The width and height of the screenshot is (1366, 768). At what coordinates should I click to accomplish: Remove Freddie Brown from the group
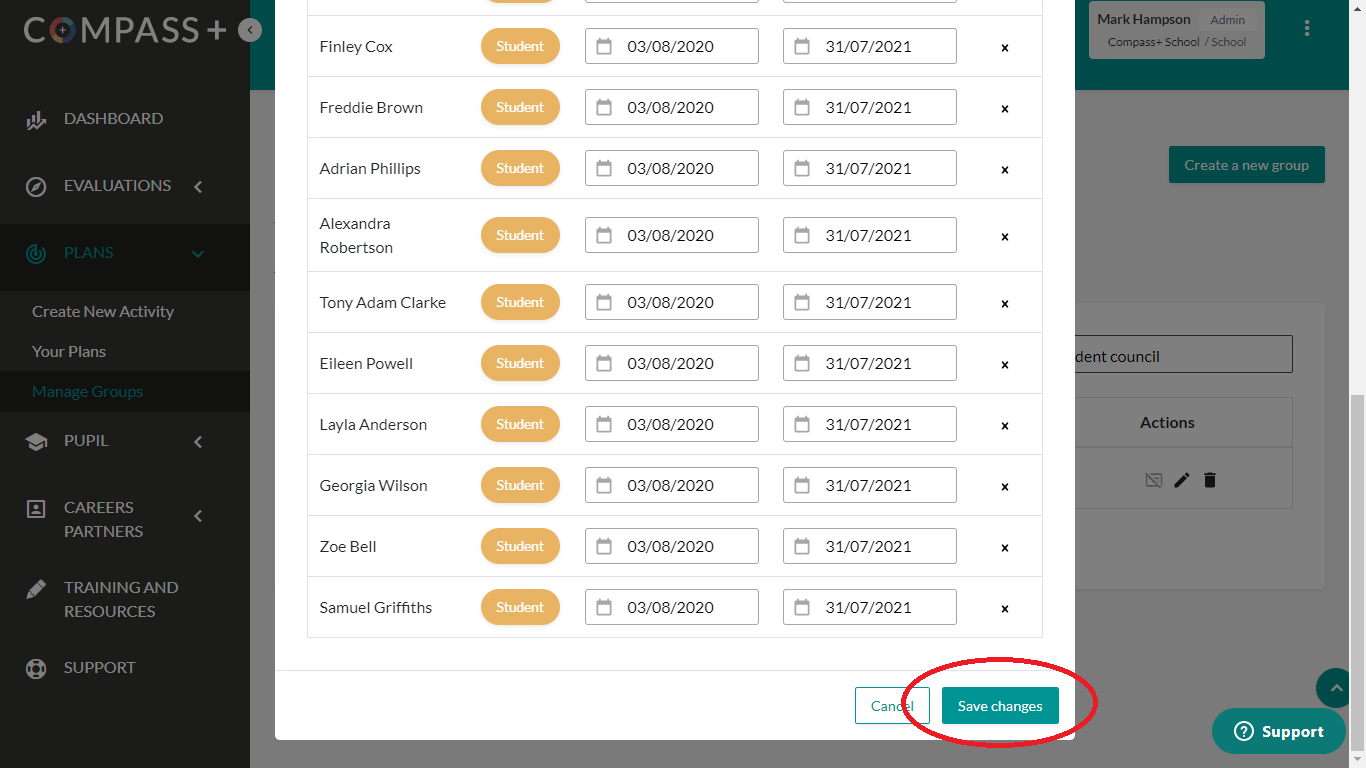(x=1005, y=108)
